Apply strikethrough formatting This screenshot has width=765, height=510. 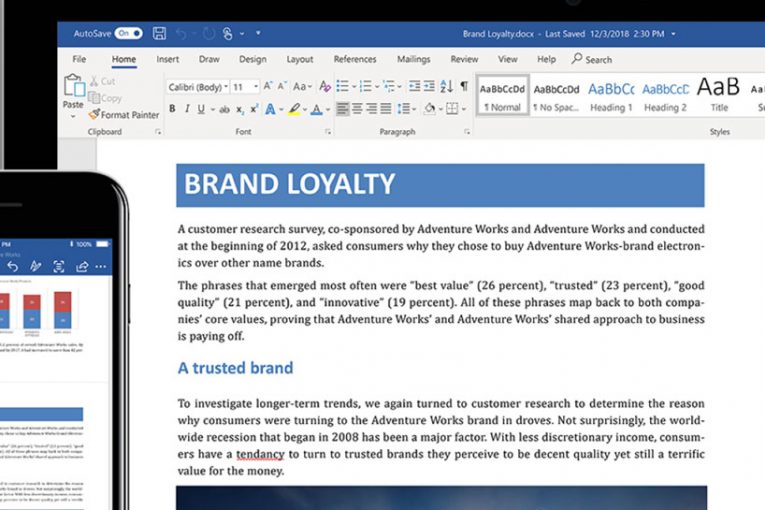224,109
